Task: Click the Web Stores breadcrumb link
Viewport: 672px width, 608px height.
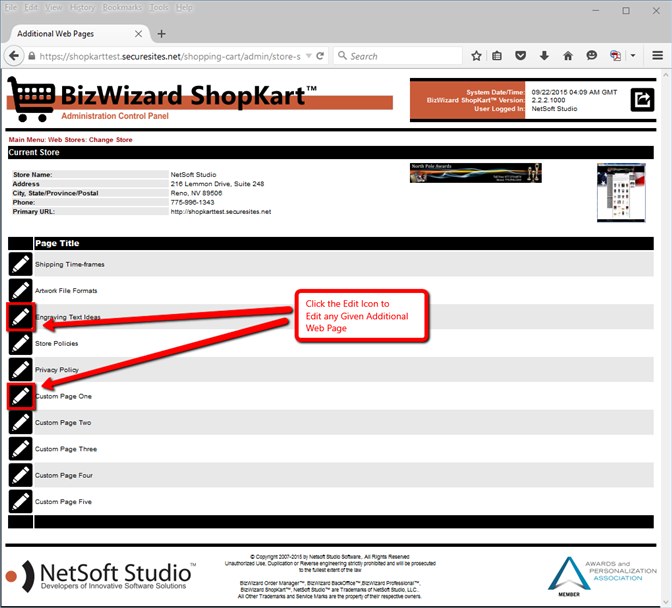Action: click(67, 140)
